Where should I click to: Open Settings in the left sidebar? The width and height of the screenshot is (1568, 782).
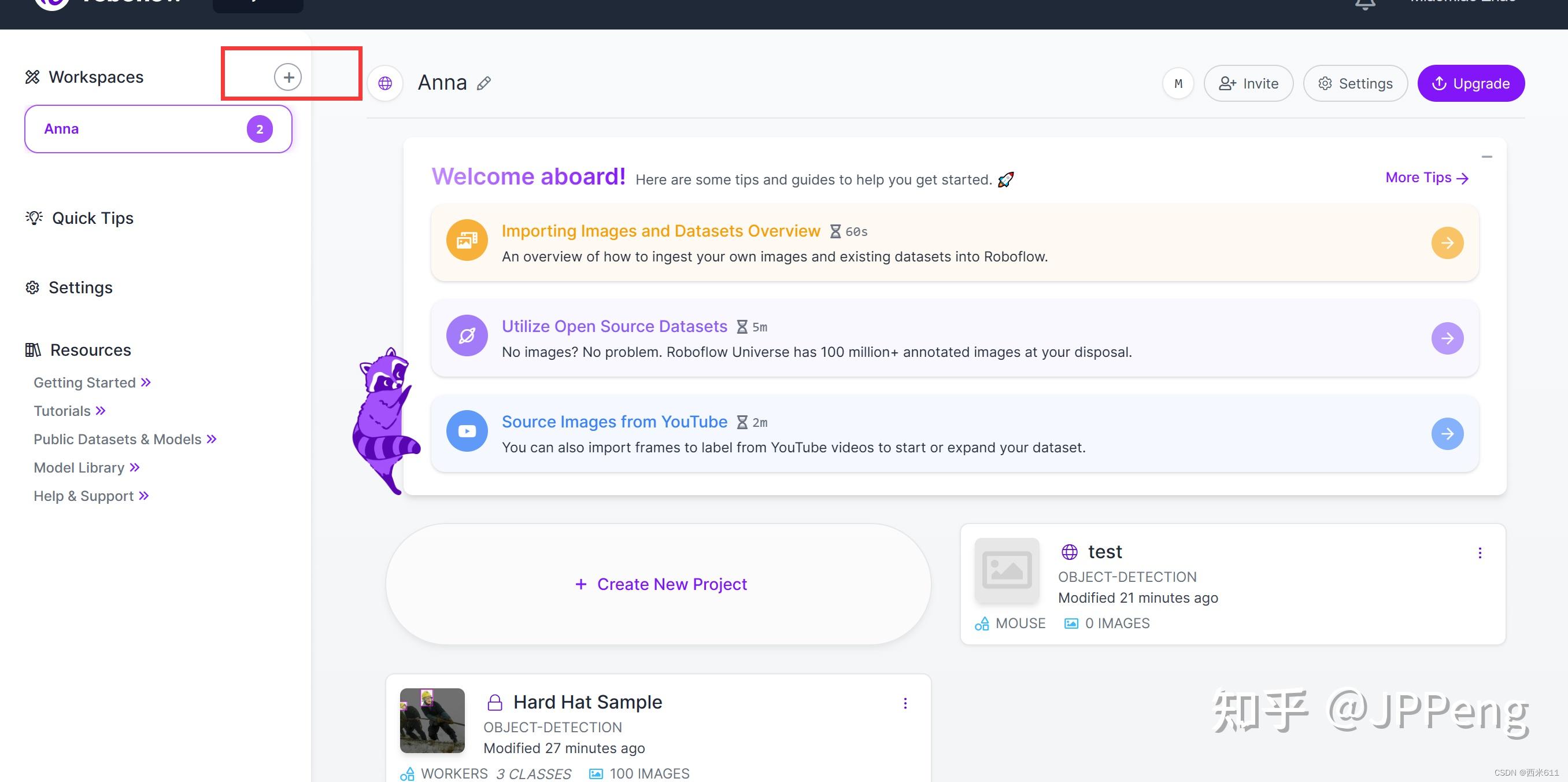tap(80, 287)
